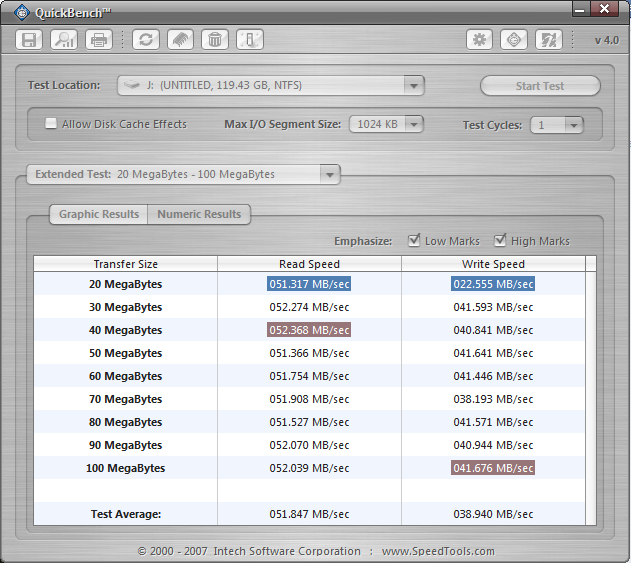Open the Test Cycles dropdown

point(572,125)
